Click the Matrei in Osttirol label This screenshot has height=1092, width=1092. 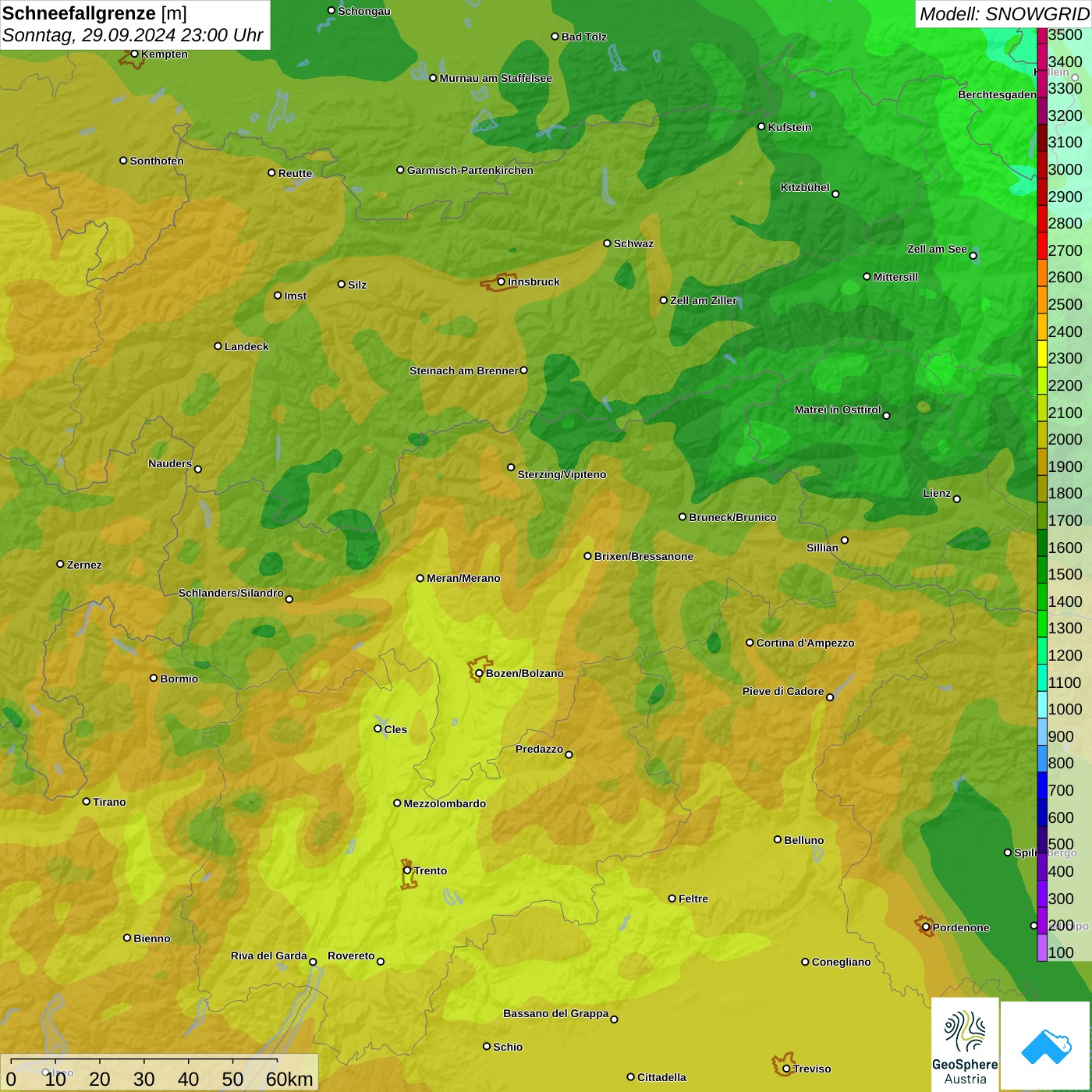838,409
